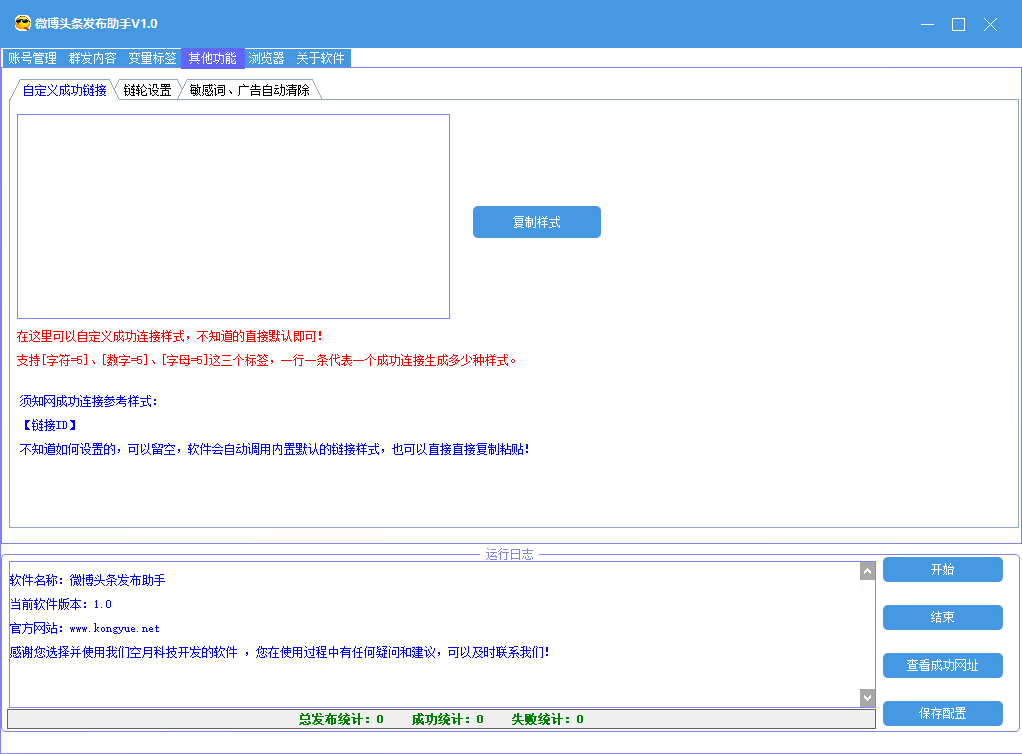The height and width of the screenshot is (754, 1022).
Task: Open the 其他功能 tab
Action: click(212, 58)
